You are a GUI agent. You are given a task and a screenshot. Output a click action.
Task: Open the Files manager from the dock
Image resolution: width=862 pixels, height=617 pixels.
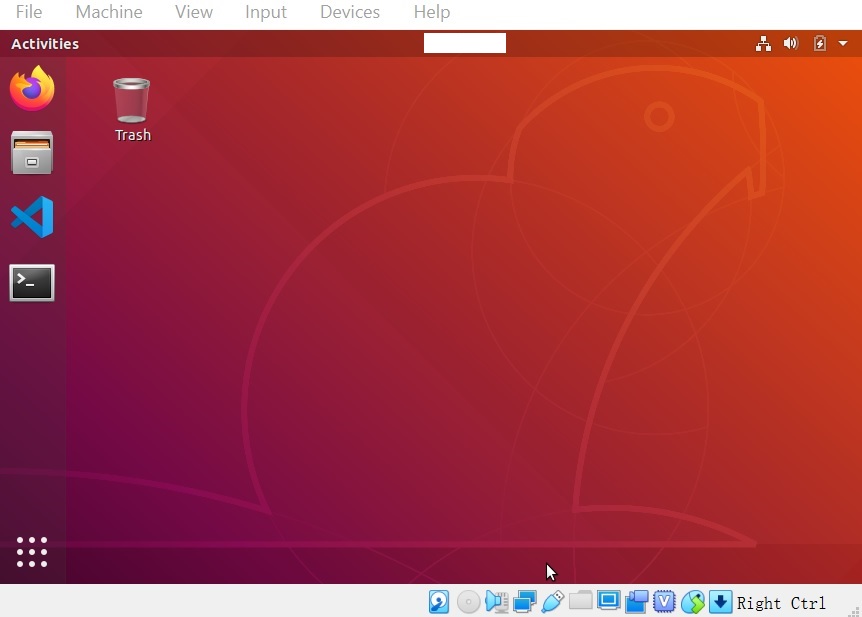32,152
